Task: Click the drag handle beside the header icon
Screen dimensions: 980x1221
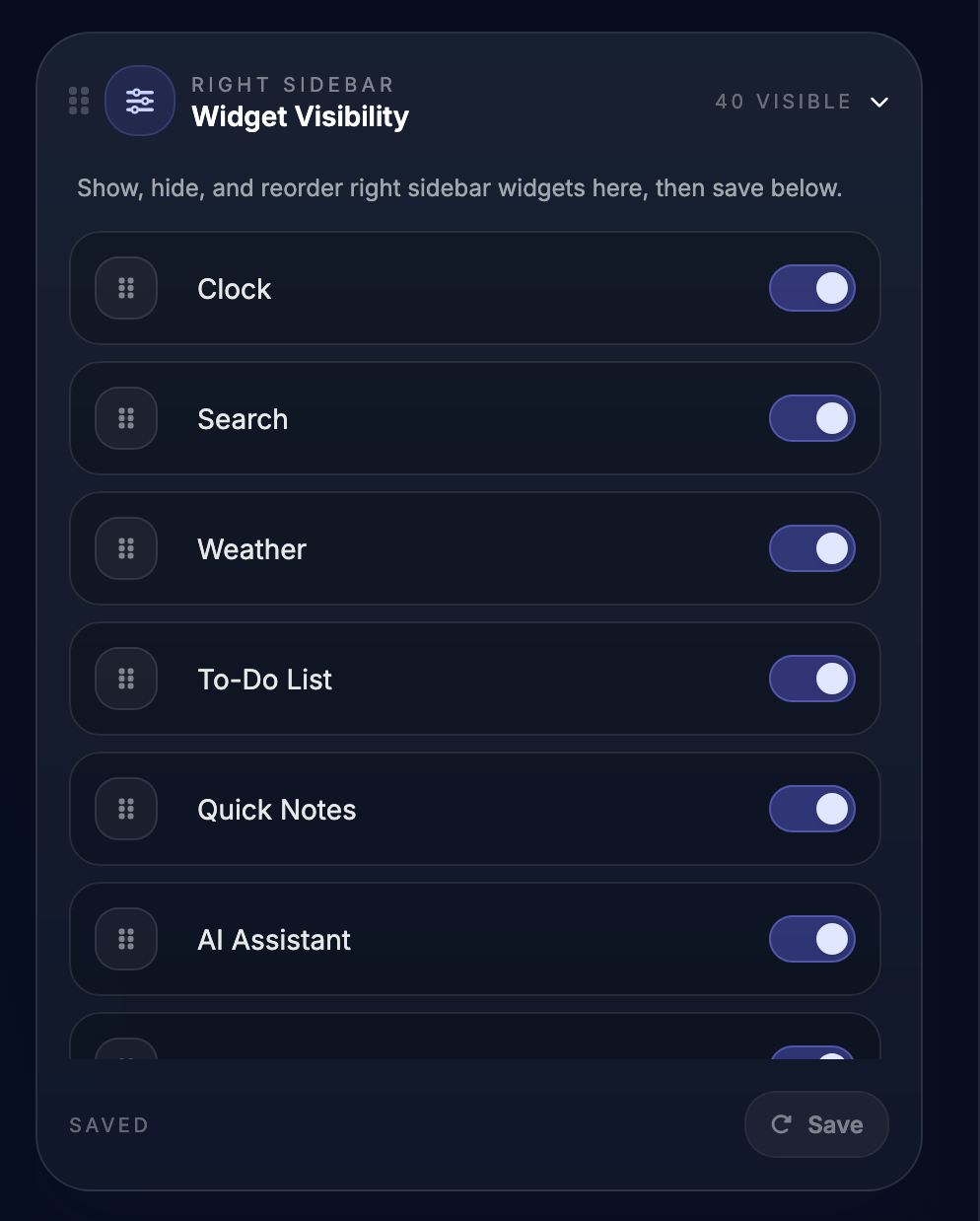Action: 79,101
